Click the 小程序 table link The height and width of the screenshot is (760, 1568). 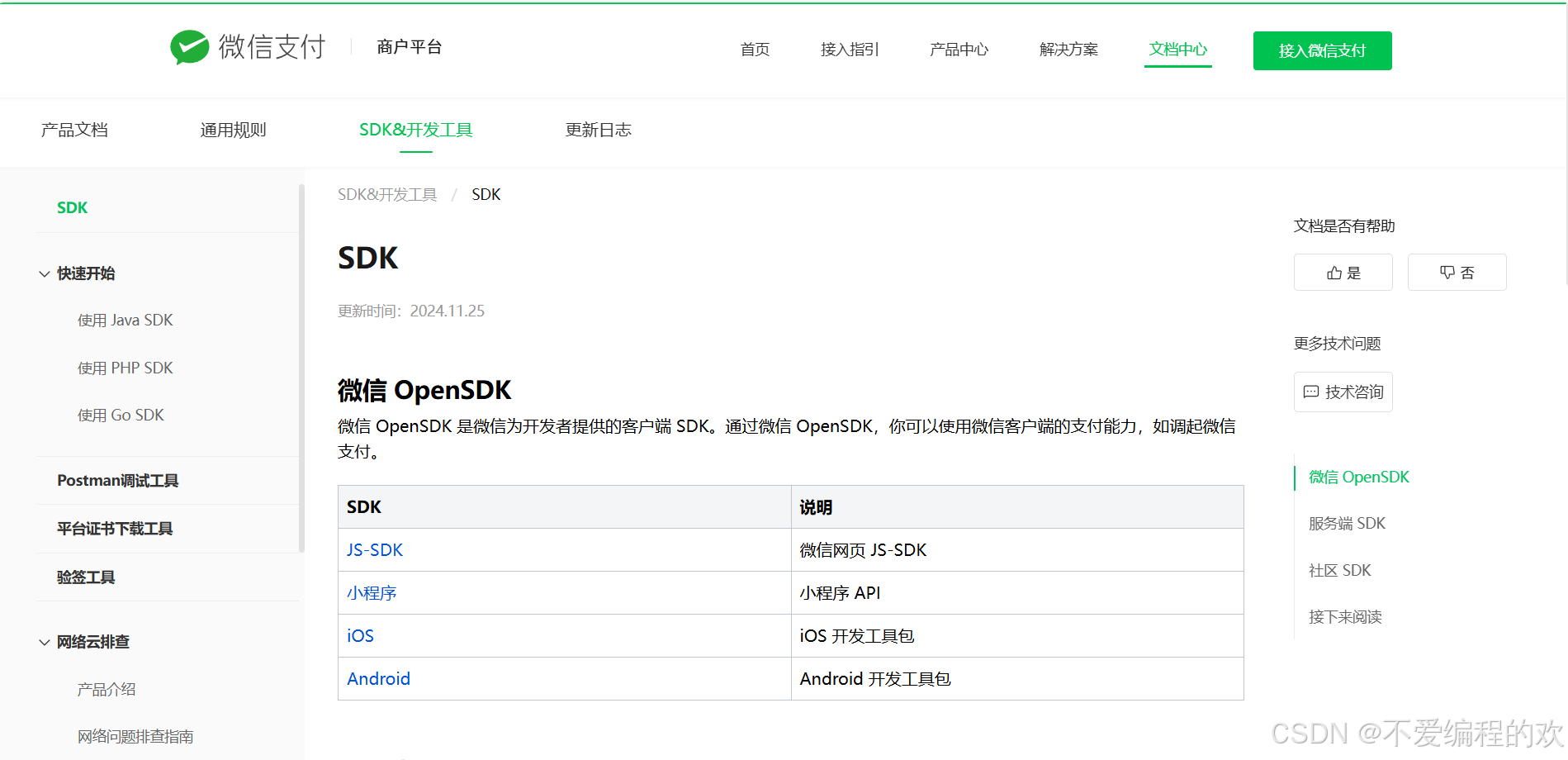click(x=372, y=593)
